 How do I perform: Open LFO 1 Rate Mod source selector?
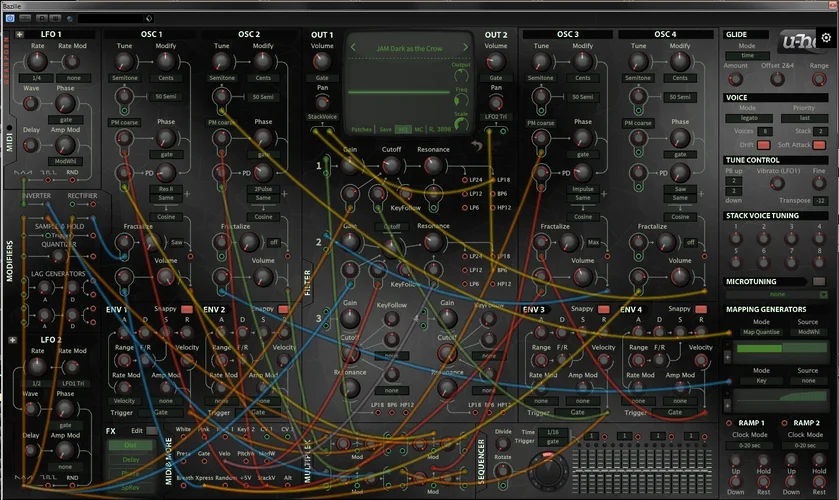point(72,77)
